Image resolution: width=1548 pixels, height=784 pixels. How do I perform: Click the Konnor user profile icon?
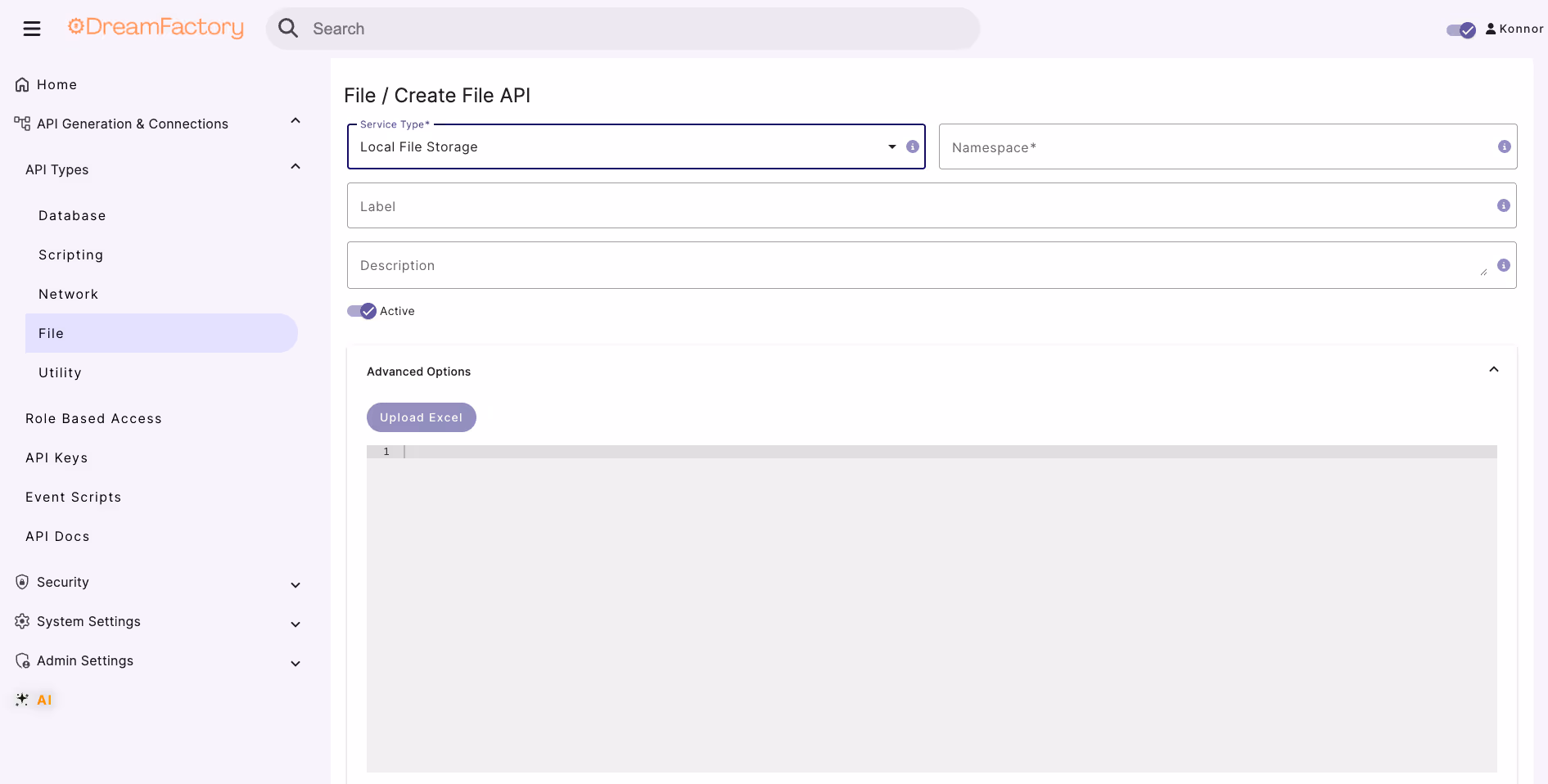(1491, 29)
